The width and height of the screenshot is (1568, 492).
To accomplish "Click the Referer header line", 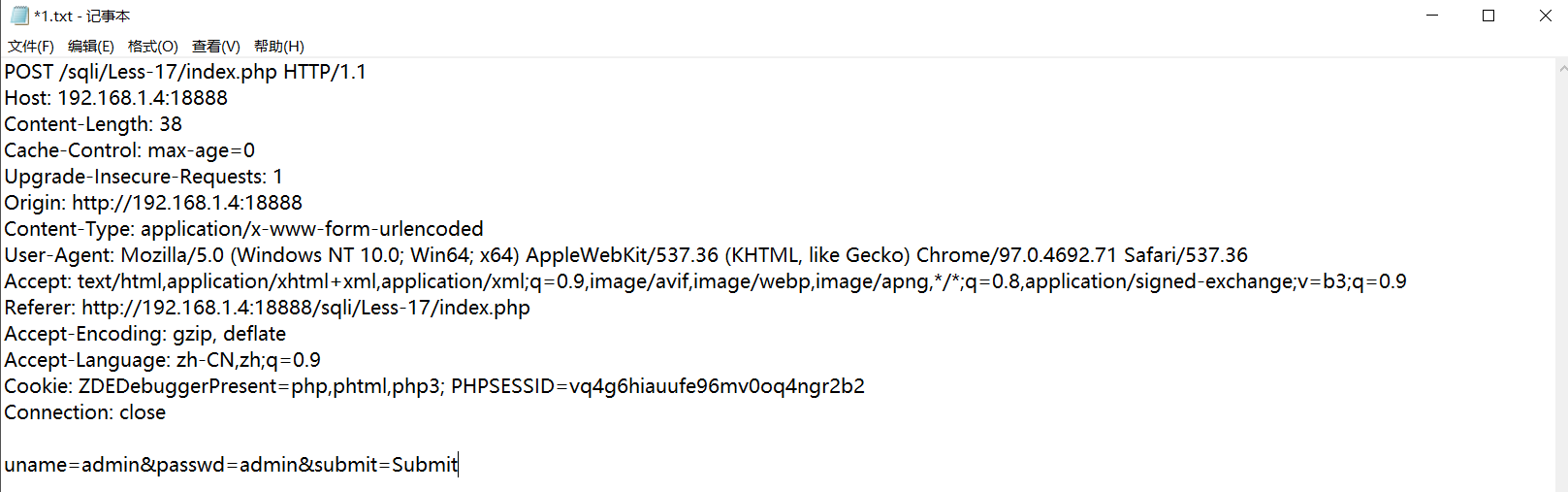I will point(268,309).
